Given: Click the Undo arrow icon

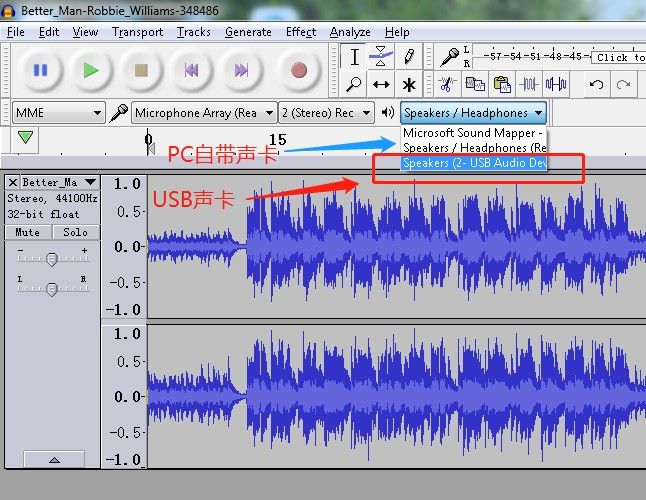Looking at the screenshot, I should pyautogui.click(x=596, y=84).
